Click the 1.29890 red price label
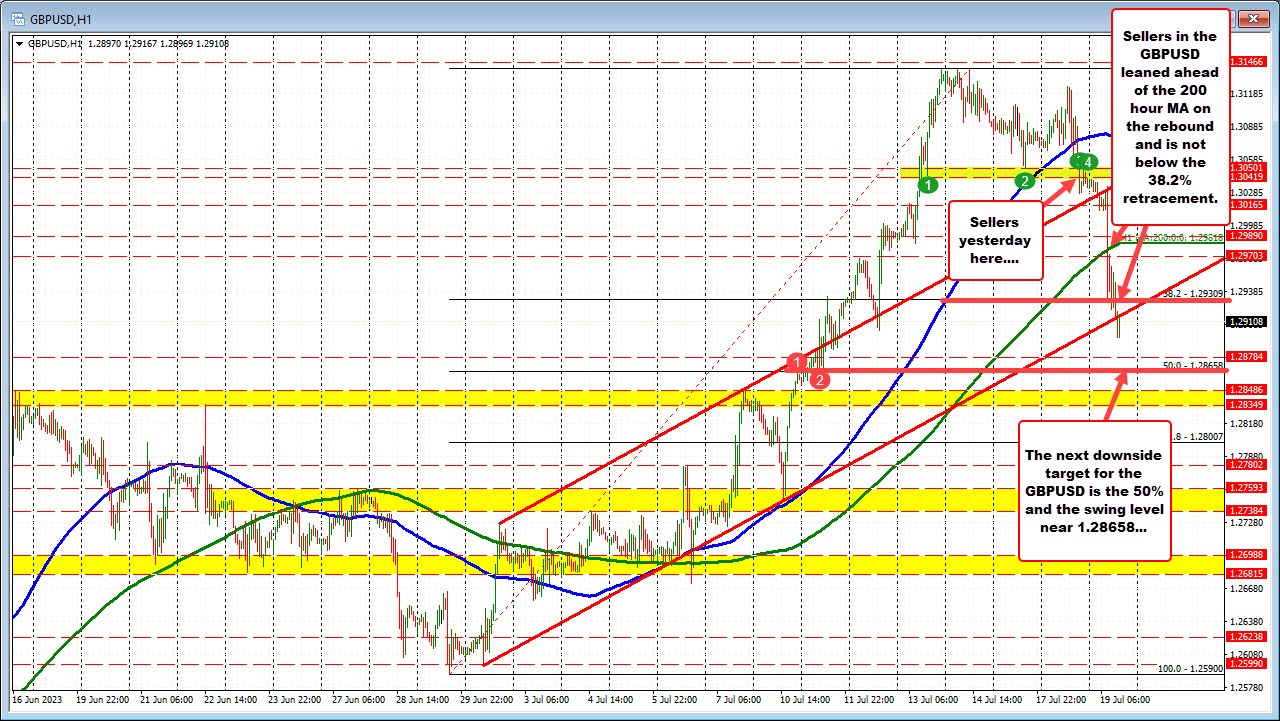 (x=1247, y=236)
